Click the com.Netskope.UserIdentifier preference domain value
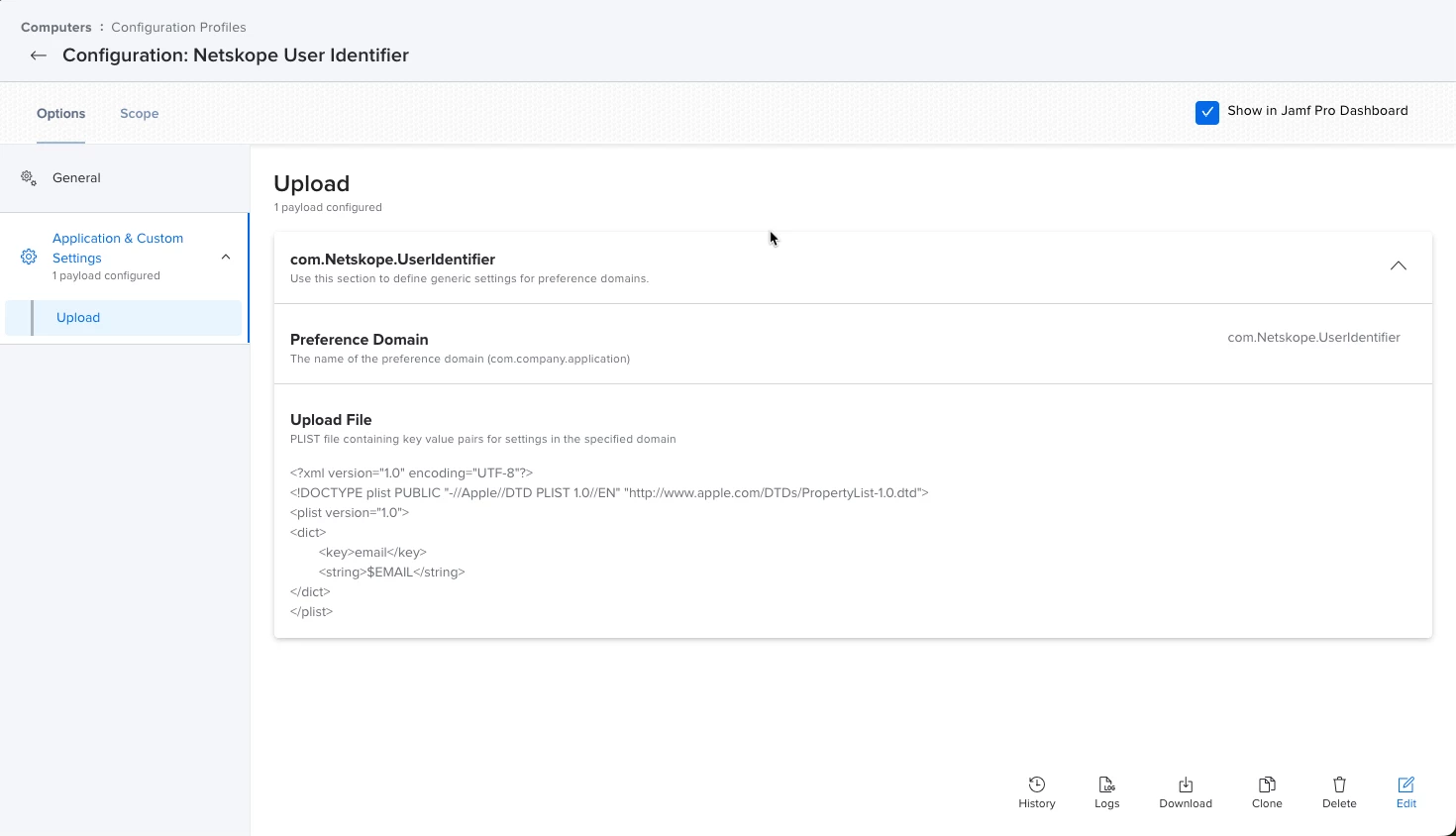The width and height of the screenshot is (1456, 836). [x=1313, y=338]
